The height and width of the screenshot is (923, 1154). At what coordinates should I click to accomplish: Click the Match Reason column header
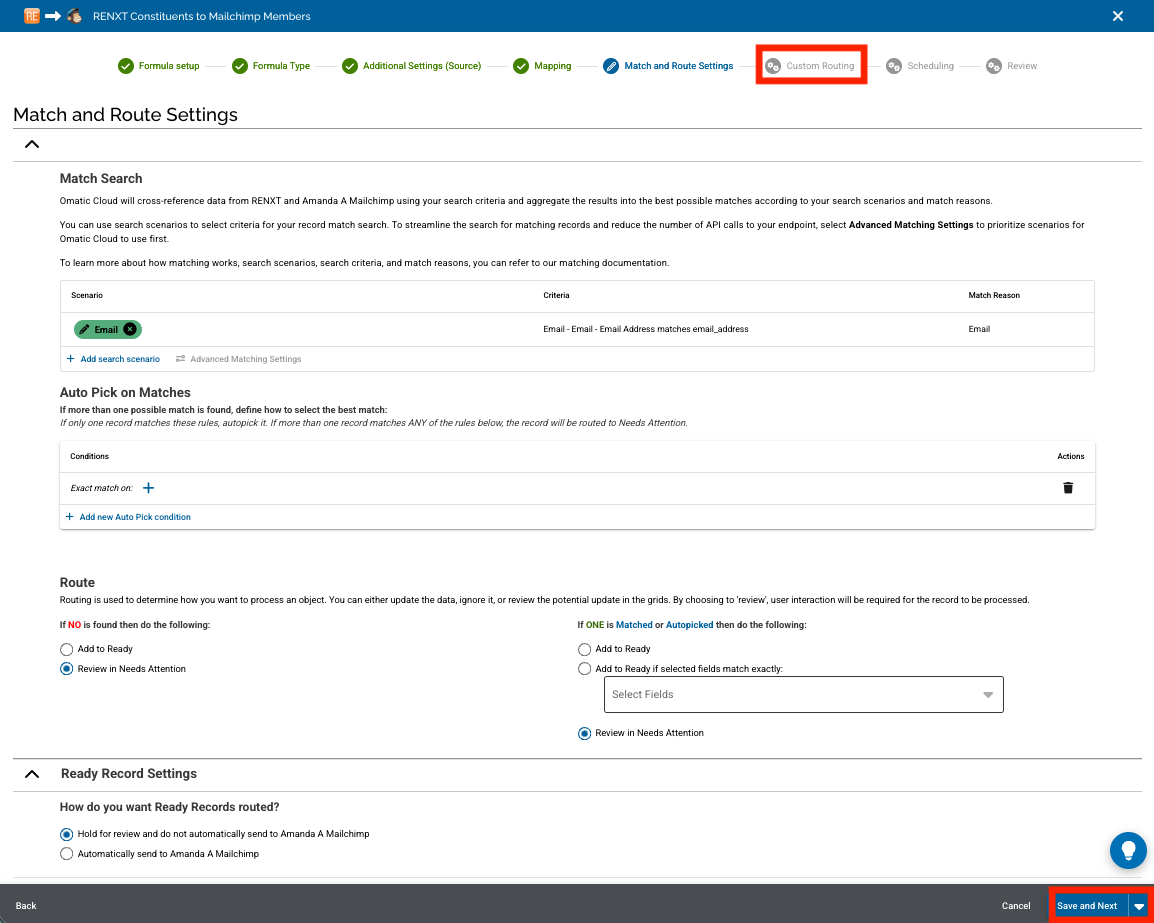(x=994, y=295)
